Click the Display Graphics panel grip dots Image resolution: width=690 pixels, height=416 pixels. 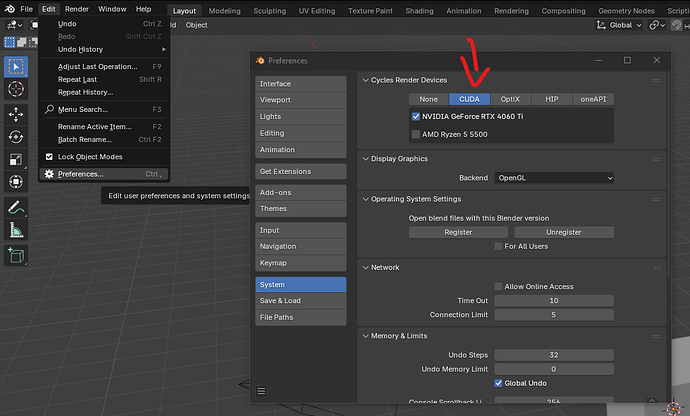click(x=657, y=159)
